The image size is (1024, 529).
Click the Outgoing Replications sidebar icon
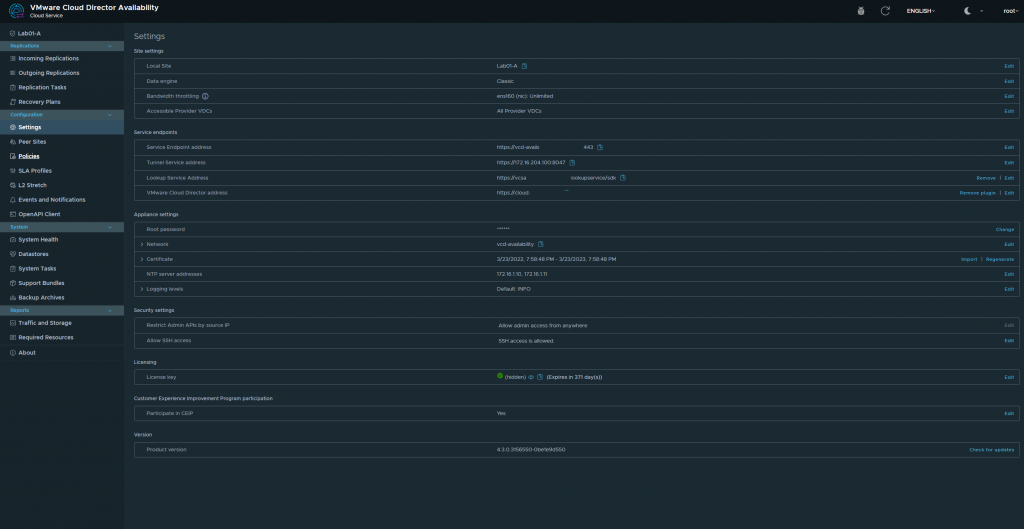13,73
